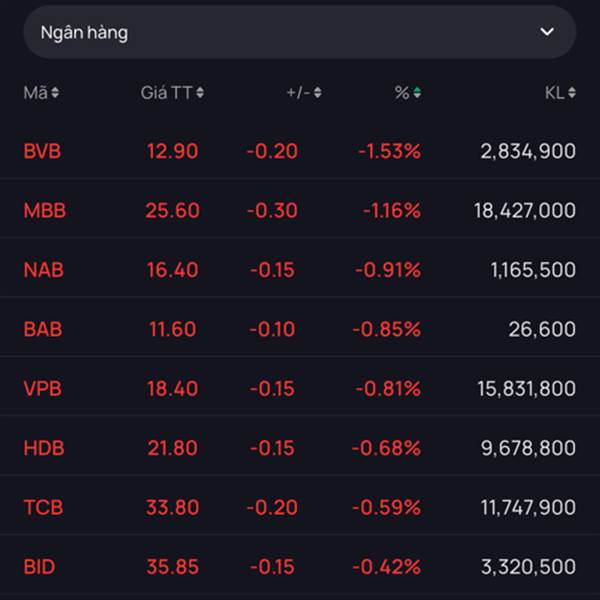Sort by +/- column arrows icon
Image resolution: width=600 pixels, height=600 pixels.
pos(318,92)
